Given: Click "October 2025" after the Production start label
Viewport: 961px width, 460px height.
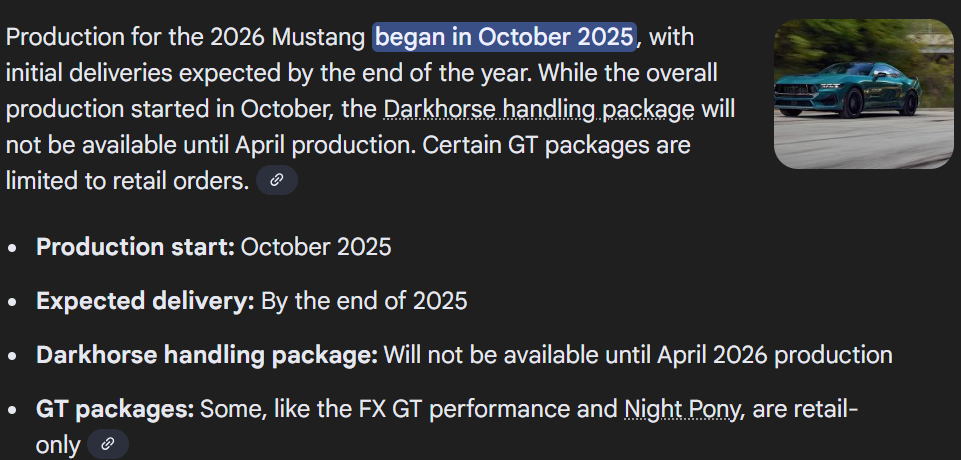Looking at the screenshot, I should pos(316,247).
